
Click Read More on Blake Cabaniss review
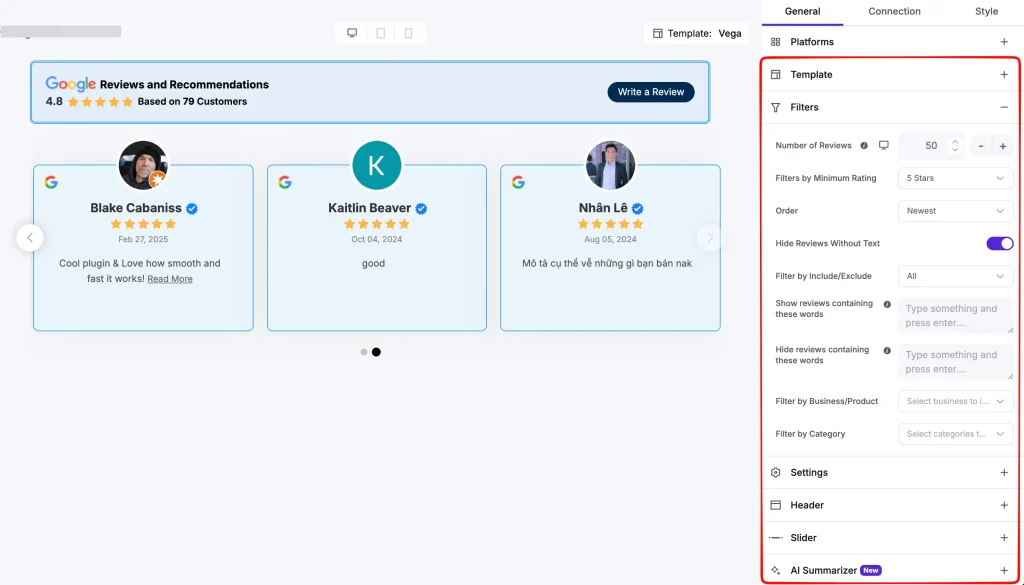click(170, 279)
